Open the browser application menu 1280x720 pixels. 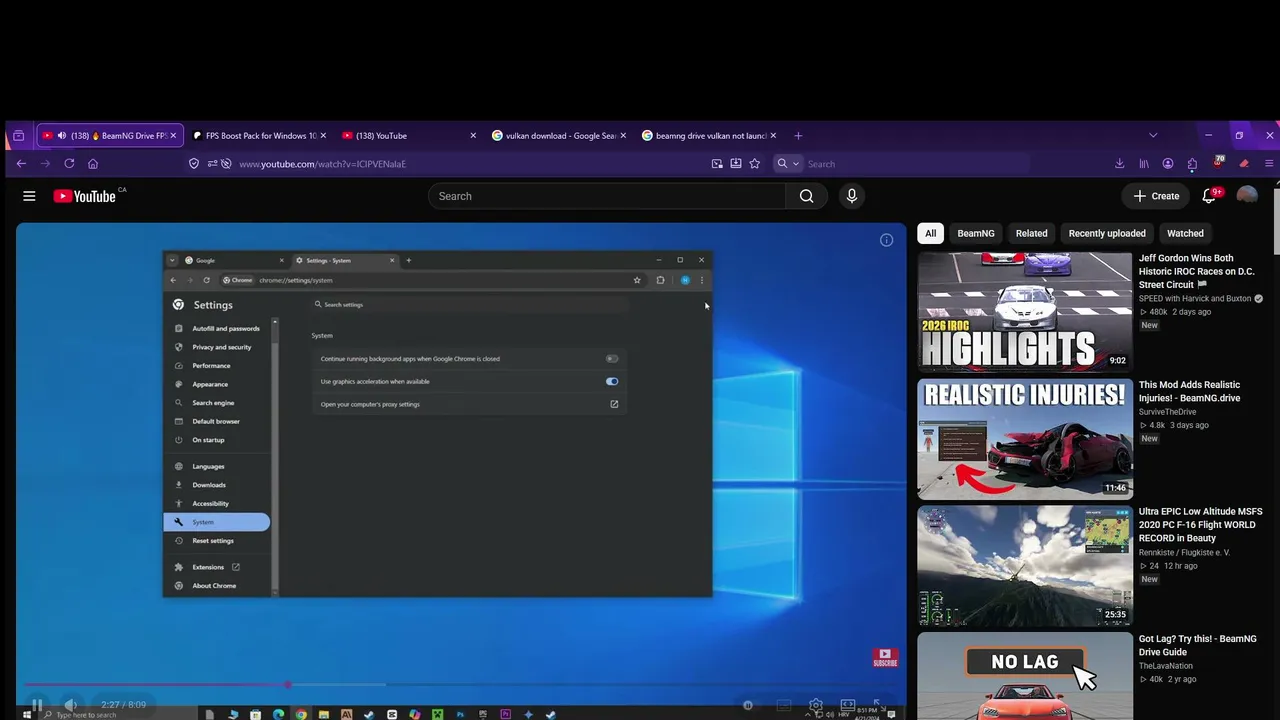[x=1270, y=164]
